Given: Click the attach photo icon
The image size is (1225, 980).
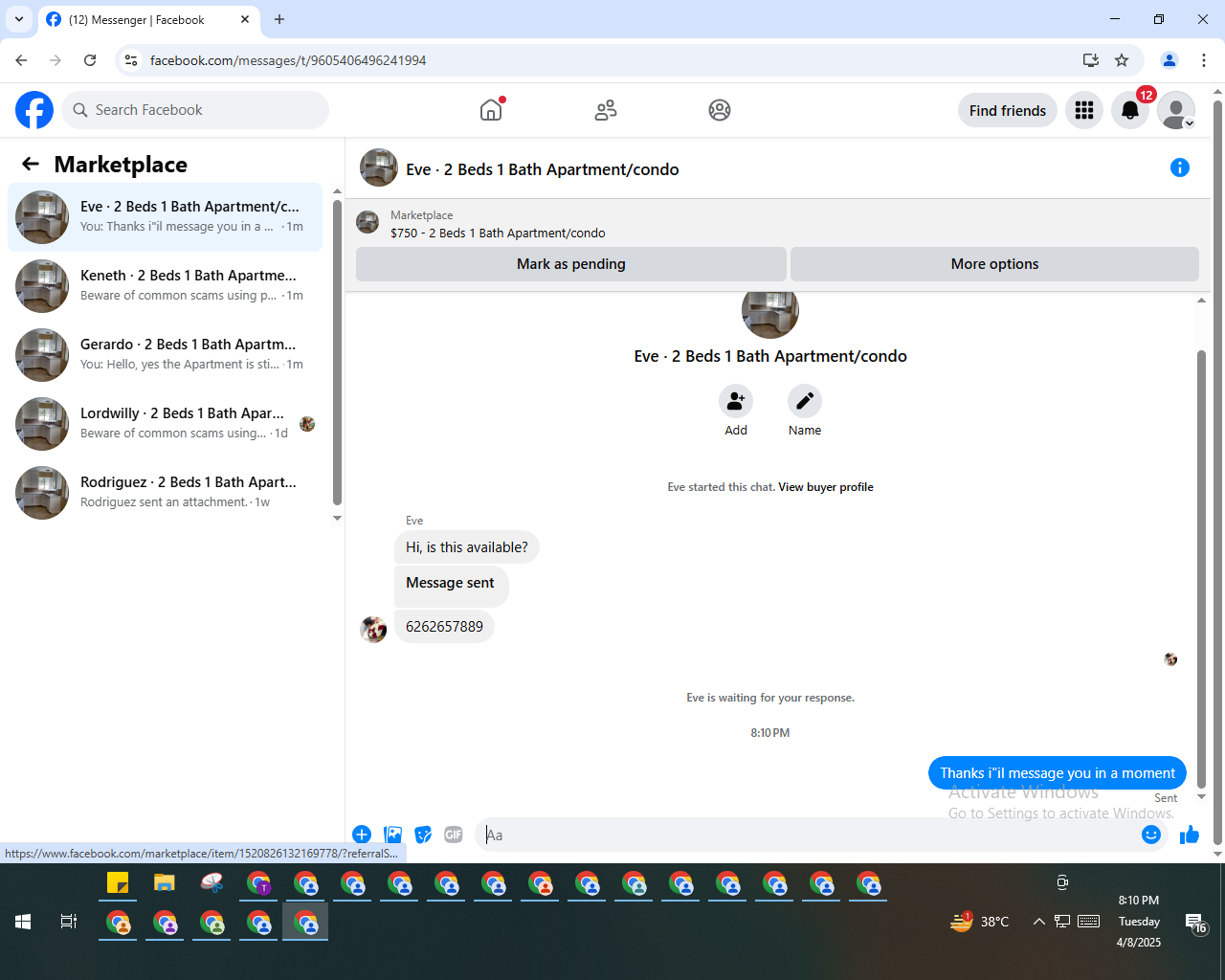Looking at the screenshot, I should [x=392, y=835].
